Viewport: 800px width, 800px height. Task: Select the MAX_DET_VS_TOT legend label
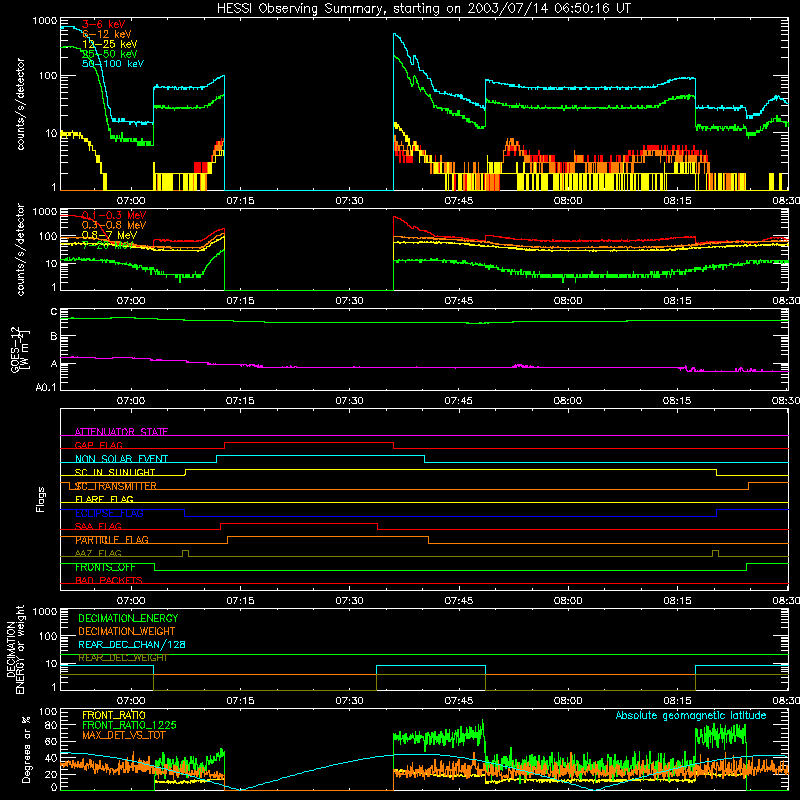pos(123,735)
